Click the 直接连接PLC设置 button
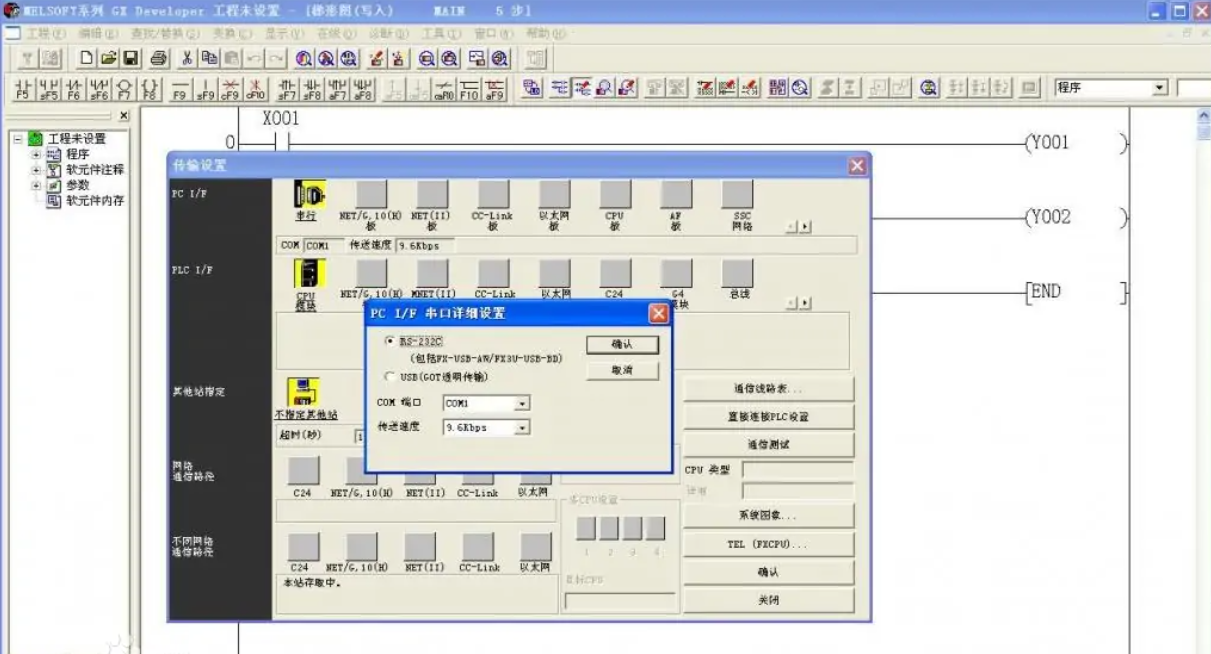Image resolution: width=1211 pixels, height=654 pixels. point(769,416)
